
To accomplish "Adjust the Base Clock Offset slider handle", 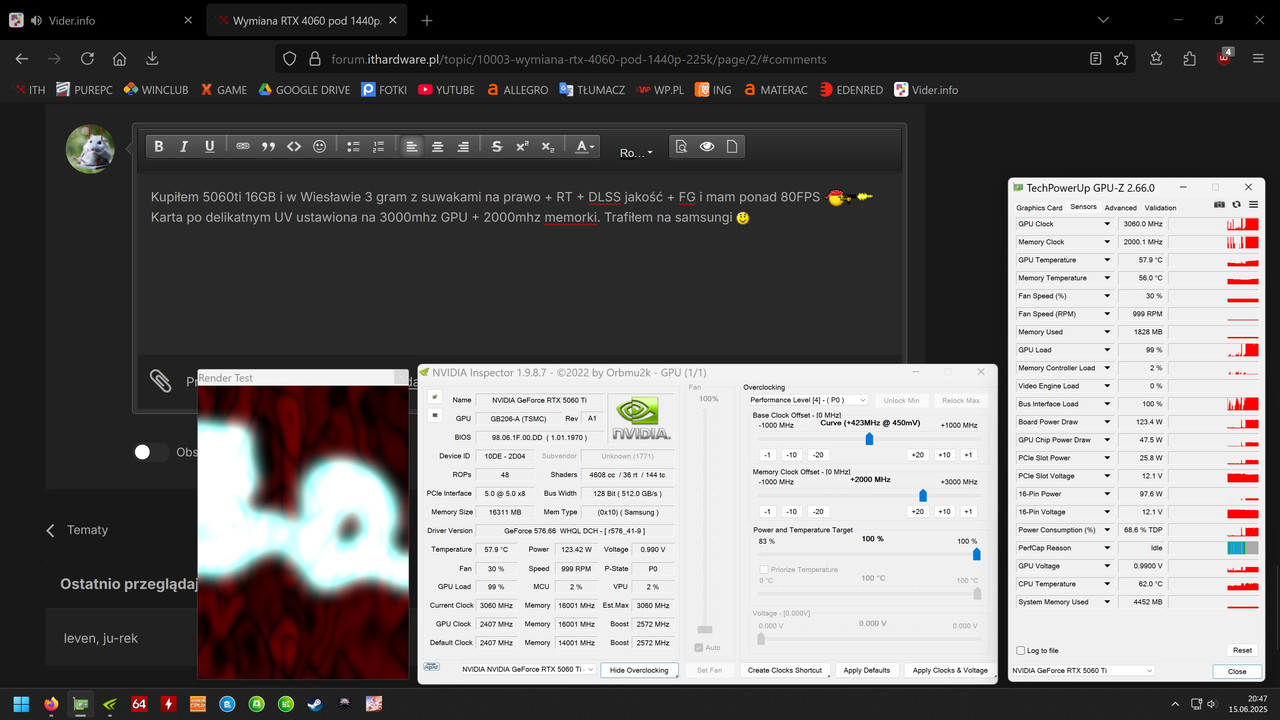I will pyautogui.click(x=869, y=438).
